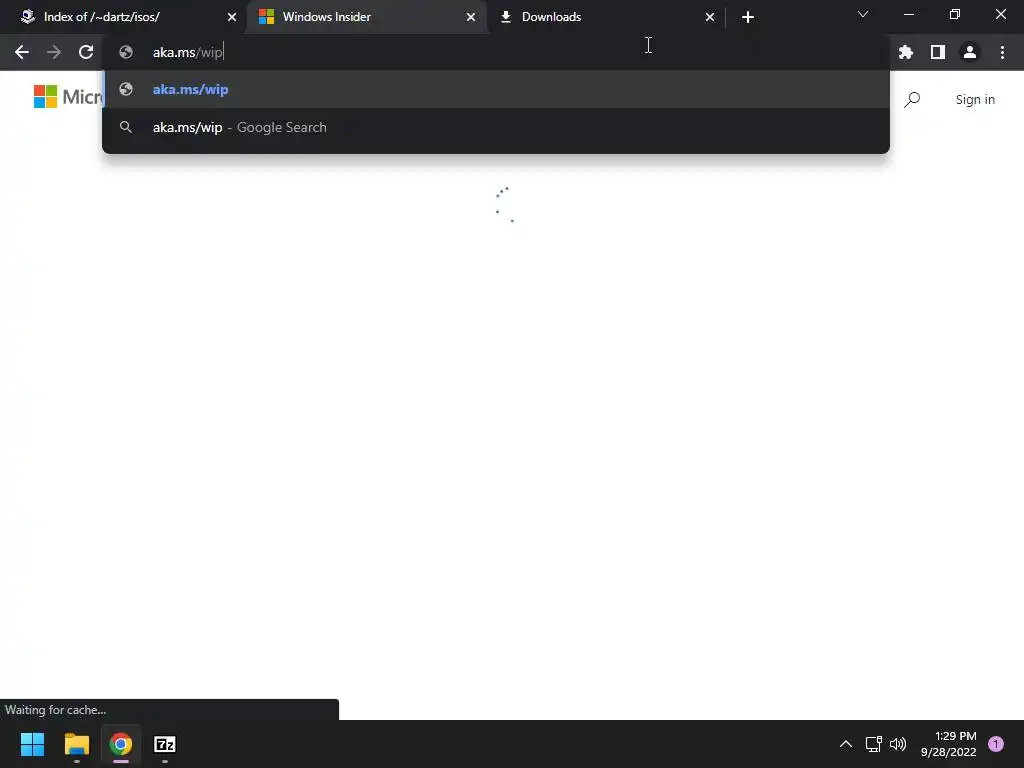The width and height of the screenshot is (1024, 768).
Task: Expand the tab search chevron
Action: pyautogui.click(x=863, y=14)
